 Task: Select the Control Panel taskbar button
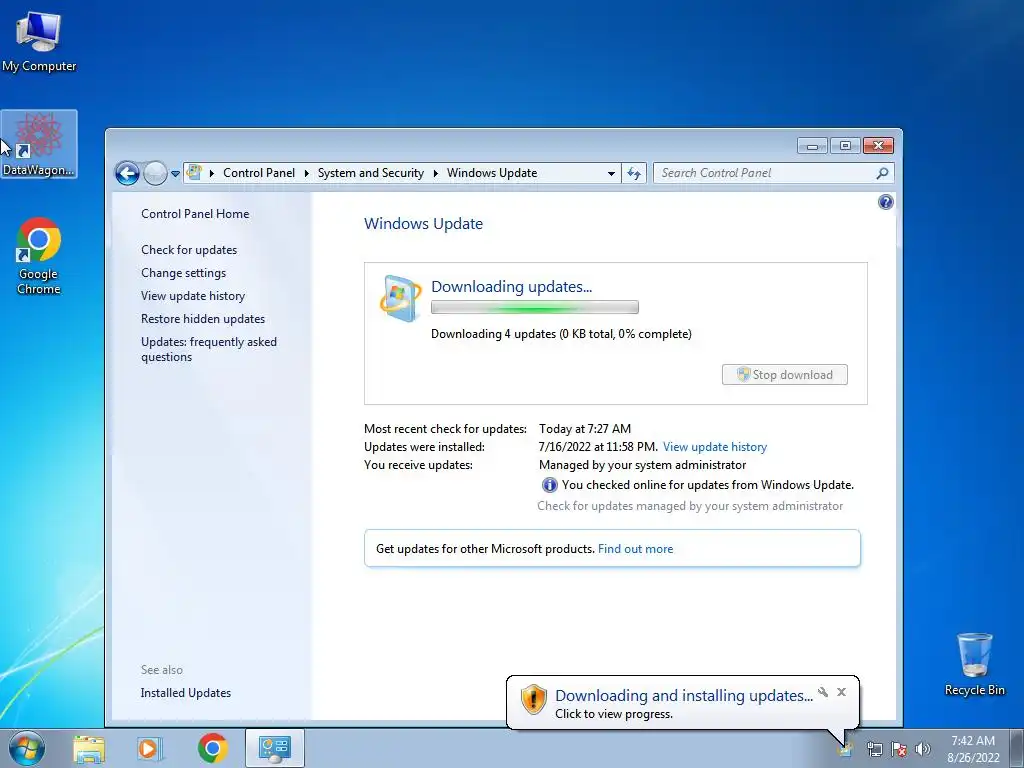click(x=275, y=748)
